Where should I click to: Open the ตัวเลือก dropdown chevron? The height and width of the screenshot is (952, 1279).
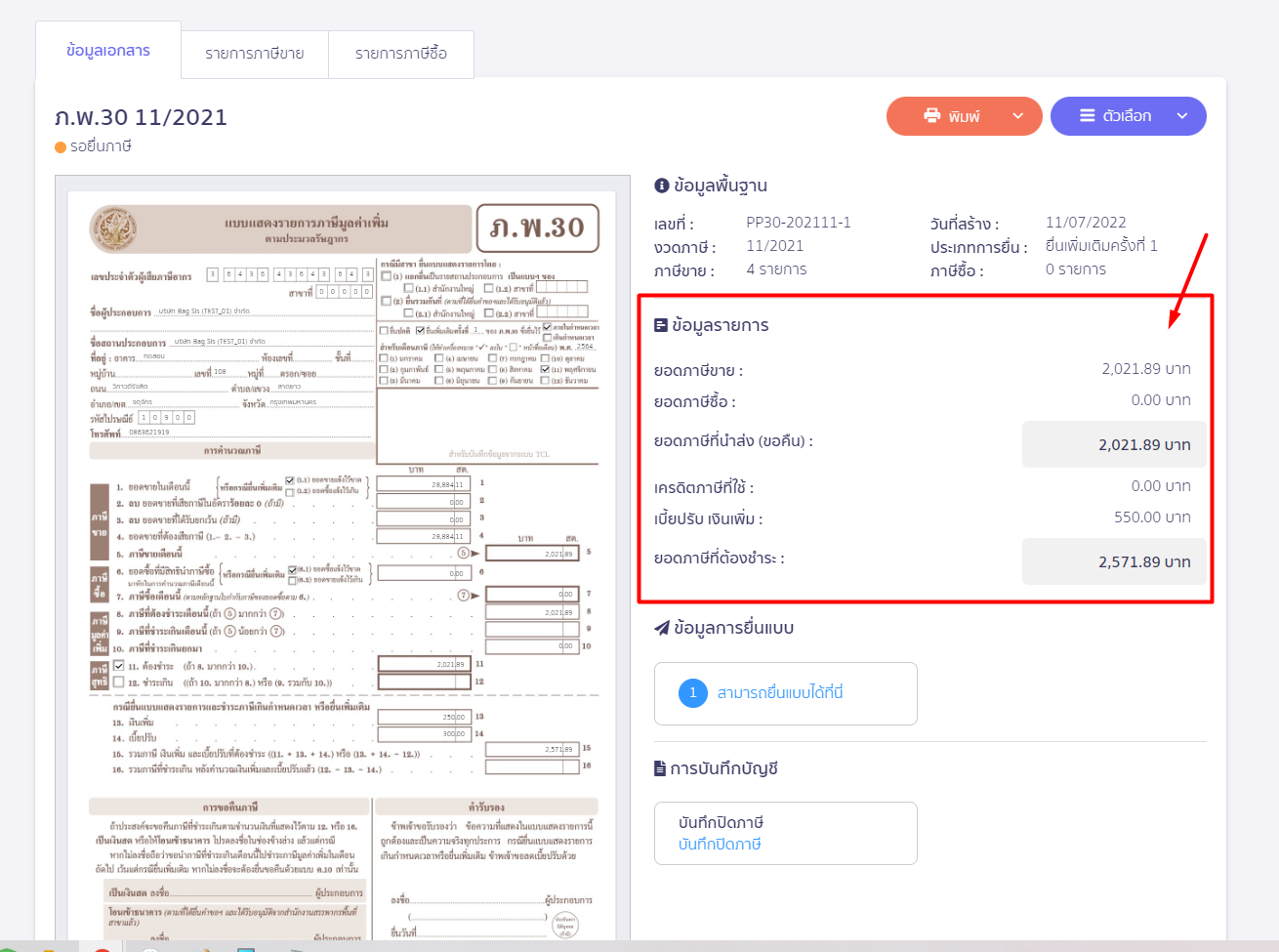pyautogui.click(x=1182, y=116)
